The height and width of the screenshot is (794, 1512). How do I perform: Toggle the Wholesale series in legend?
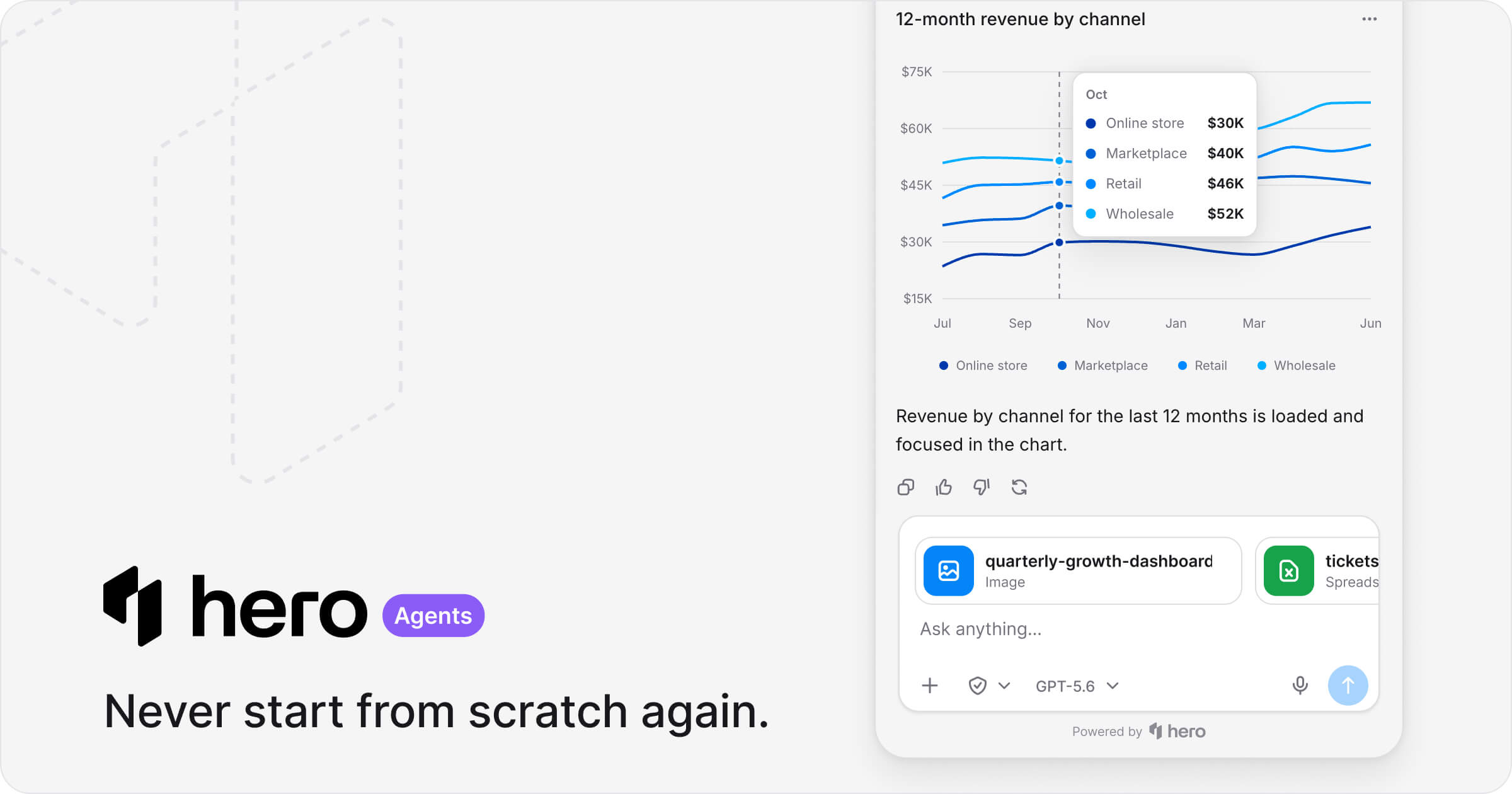tap(1297, 365)
